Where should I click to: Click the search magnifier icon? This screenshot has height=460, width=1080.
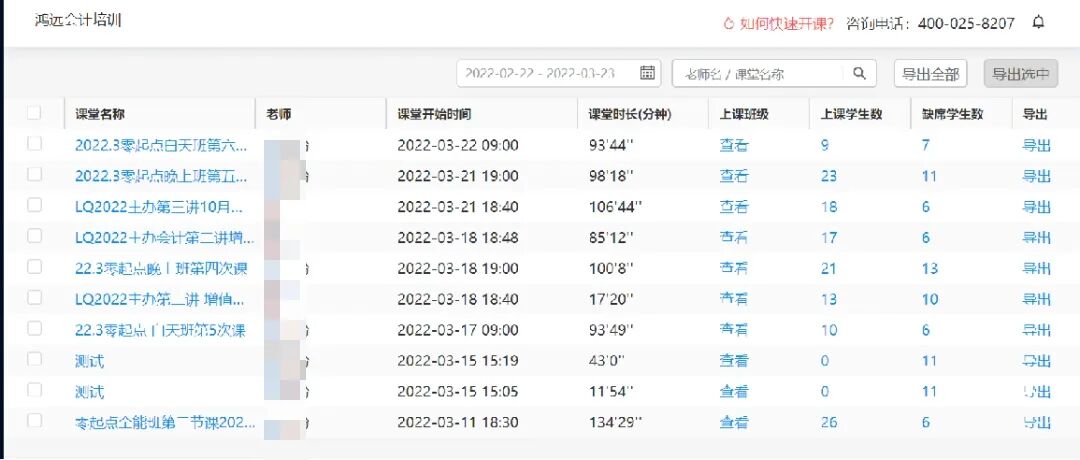859,74
